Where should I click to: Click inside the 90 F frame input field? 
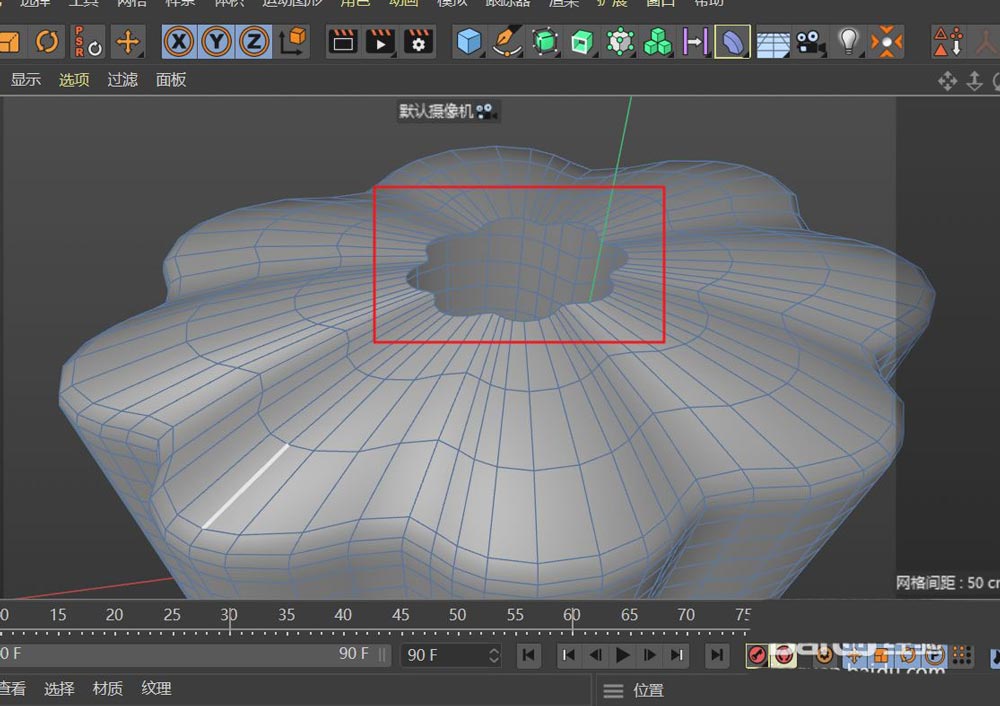440,657
